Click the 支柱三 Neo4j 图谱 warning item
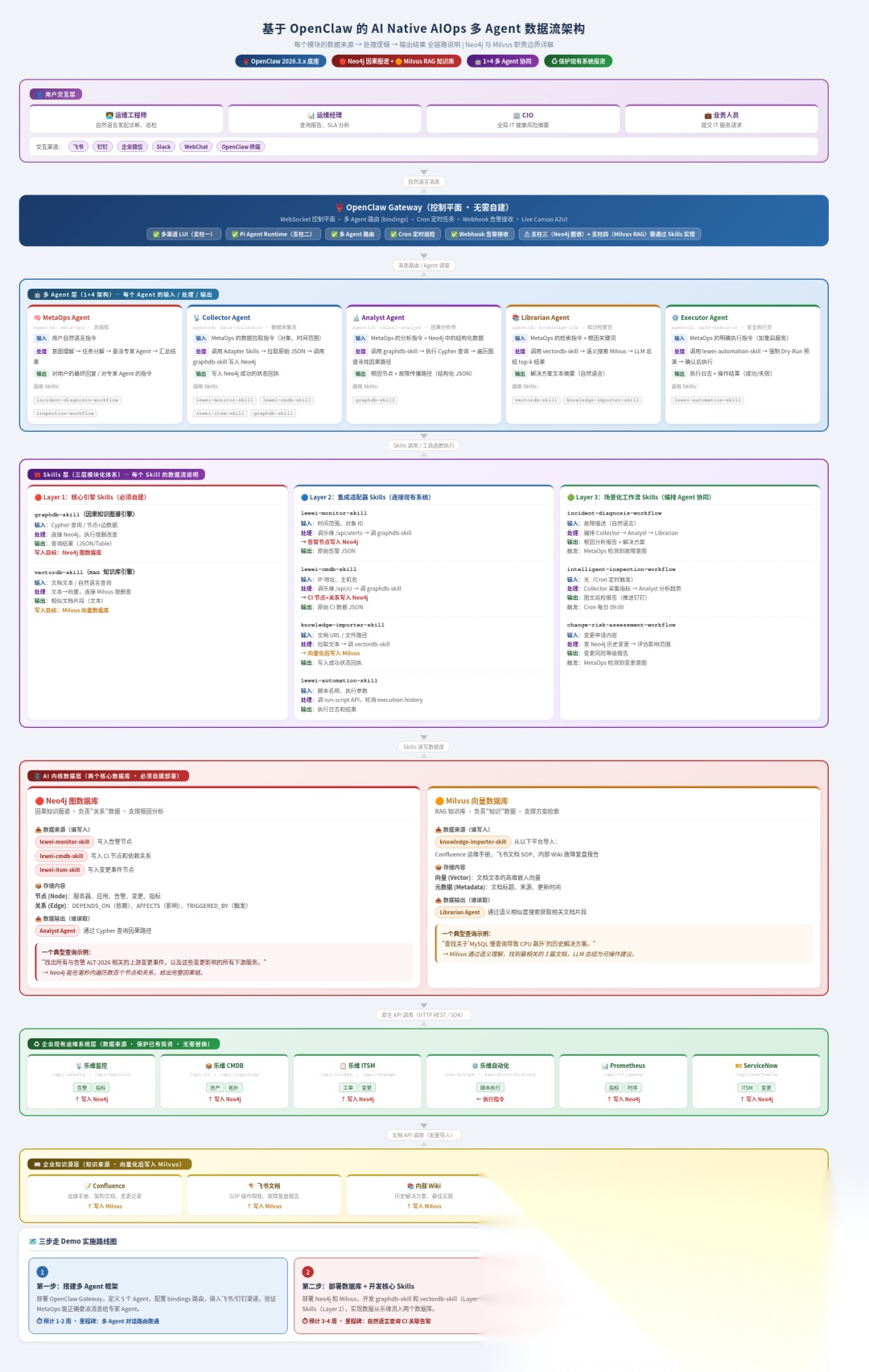The image size is (869, 1372). point(609,234)
